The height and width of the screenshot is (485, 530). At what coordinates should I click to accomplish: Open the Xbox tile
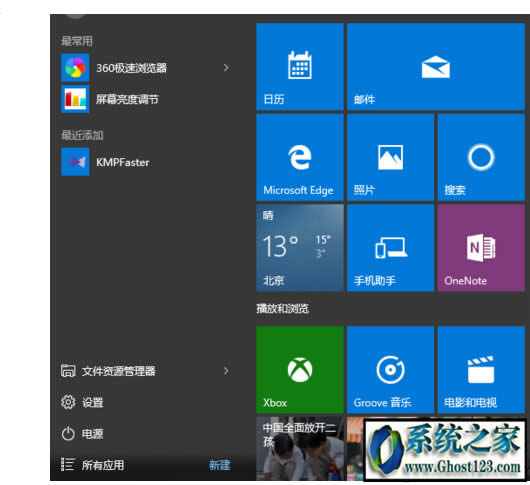pos(300,370)
